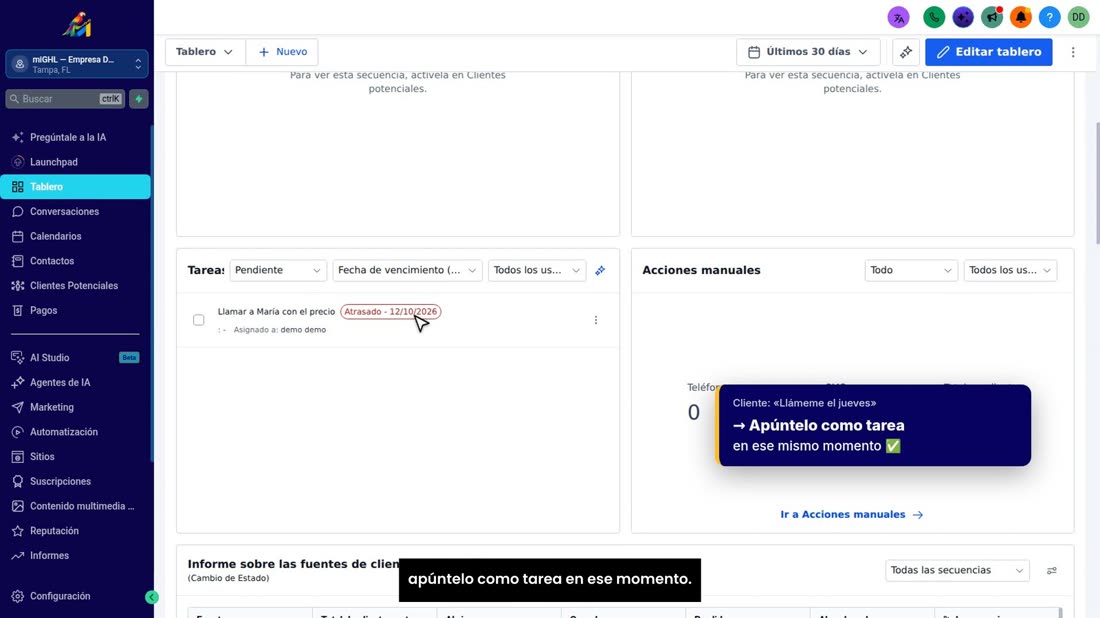Viewport: 1100px width, 618px height.
Task: Click the page vertical scrollbar
Action: [1096, 184]
